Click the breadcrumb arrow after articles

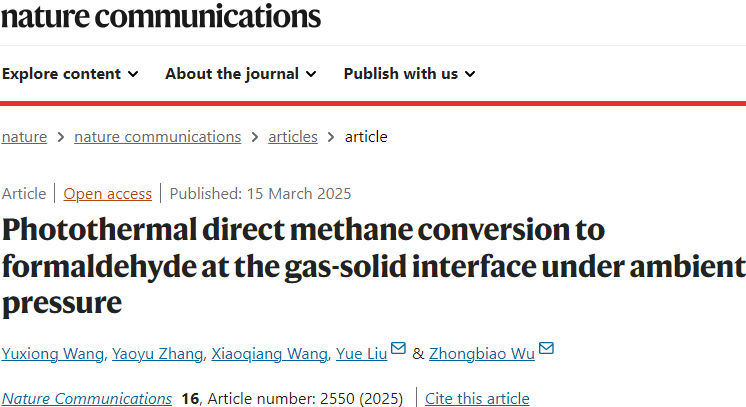[331, 137]
